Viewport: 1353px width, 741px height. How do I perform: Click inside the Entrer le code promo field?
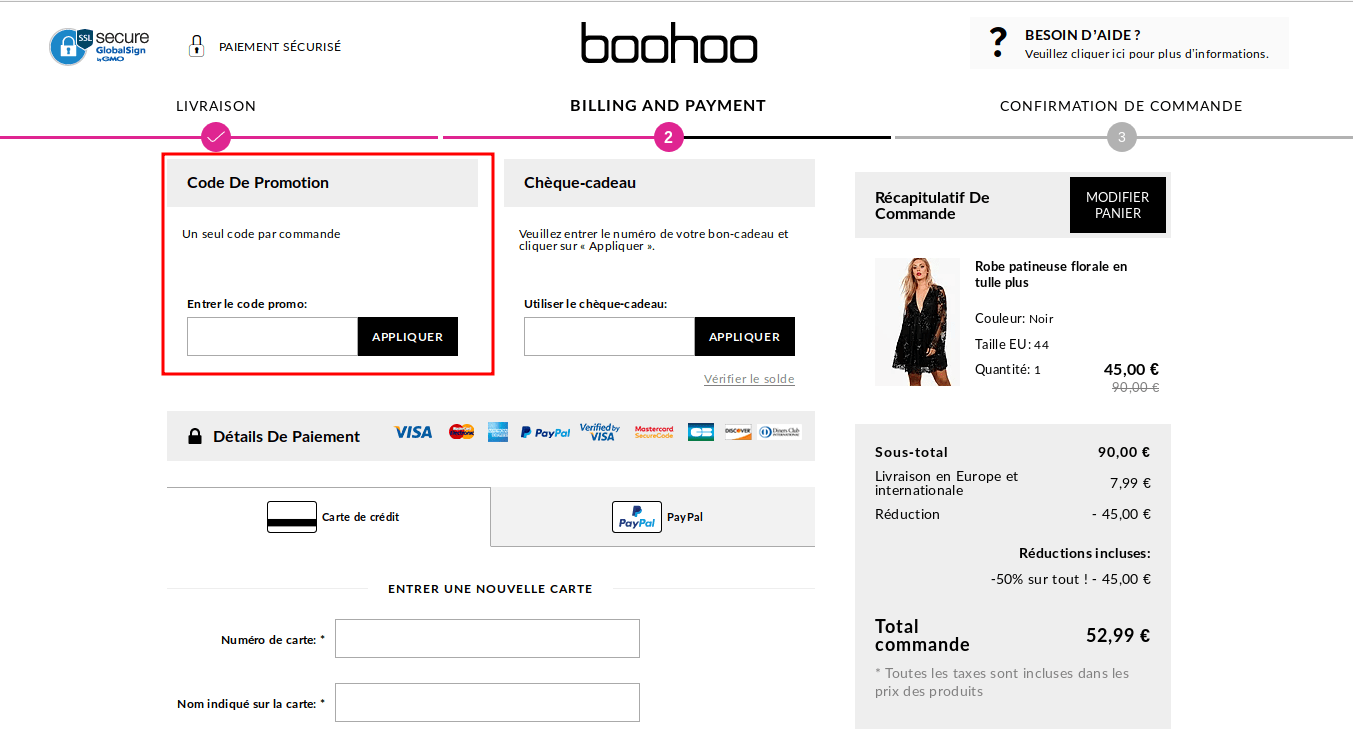coord(271,336)
